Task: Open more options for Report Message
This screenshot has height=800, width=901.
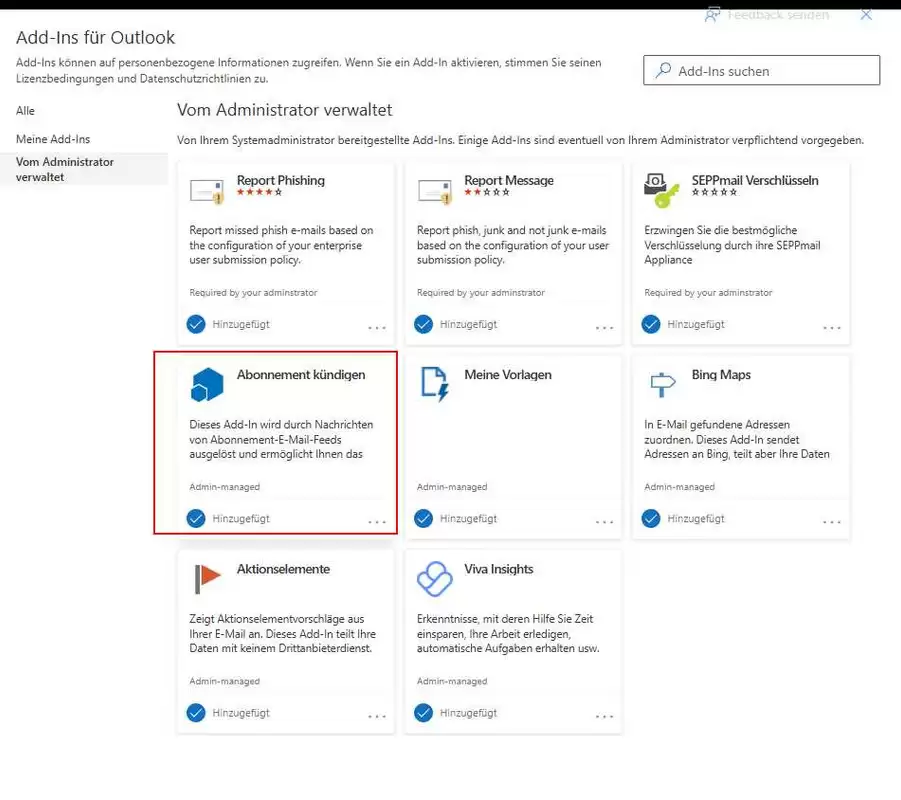Action: point(604,327)
